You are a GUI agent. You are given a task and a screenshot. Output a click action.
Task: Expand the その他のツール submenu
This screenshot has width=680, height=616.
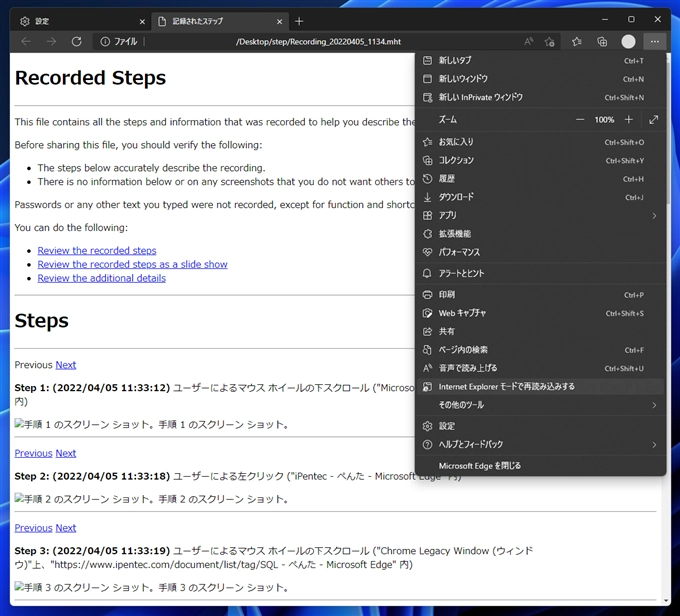click(540, 405)
